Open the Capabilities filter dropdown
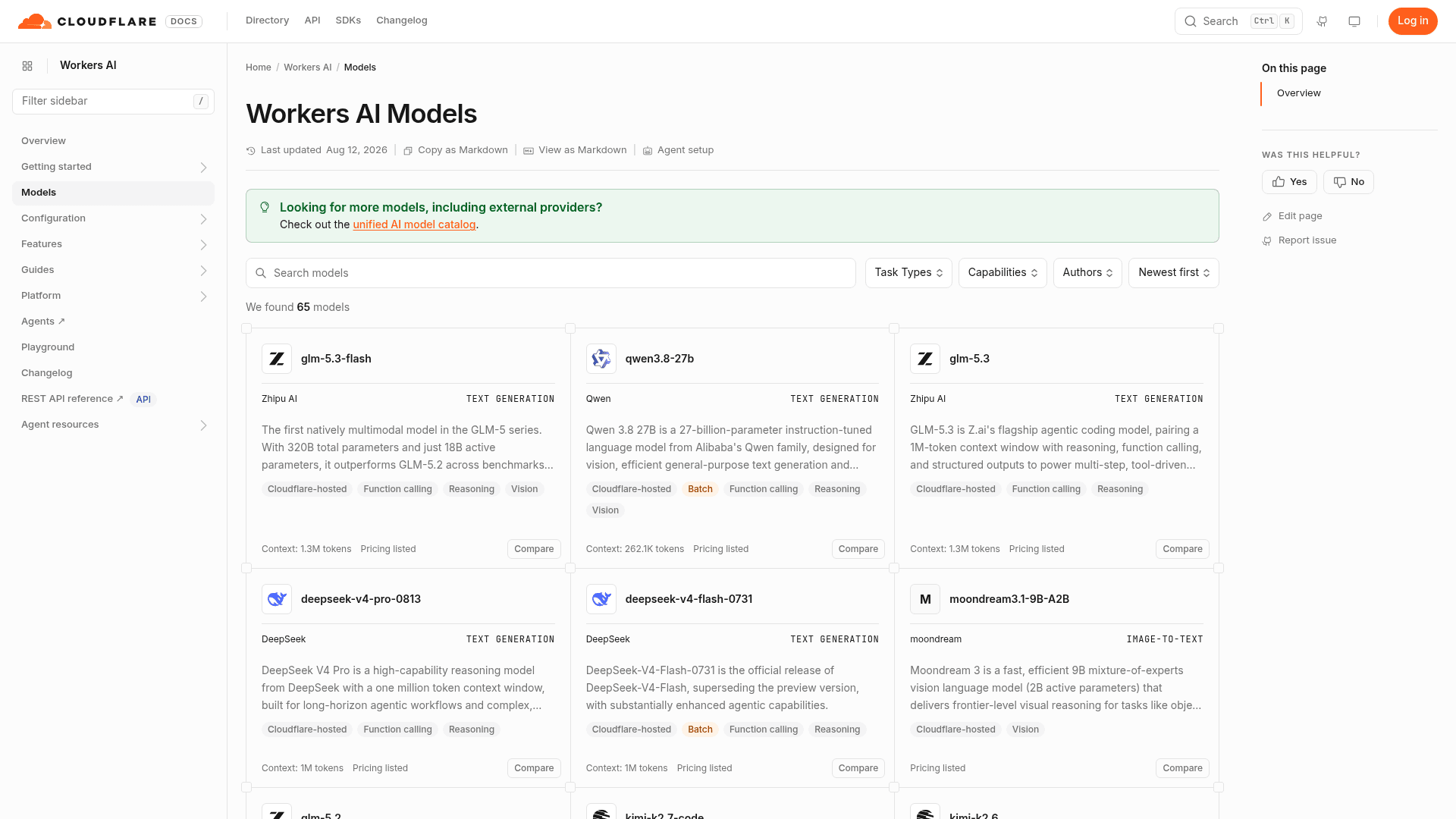The image size is (1456, 819). pos(1003,273)
